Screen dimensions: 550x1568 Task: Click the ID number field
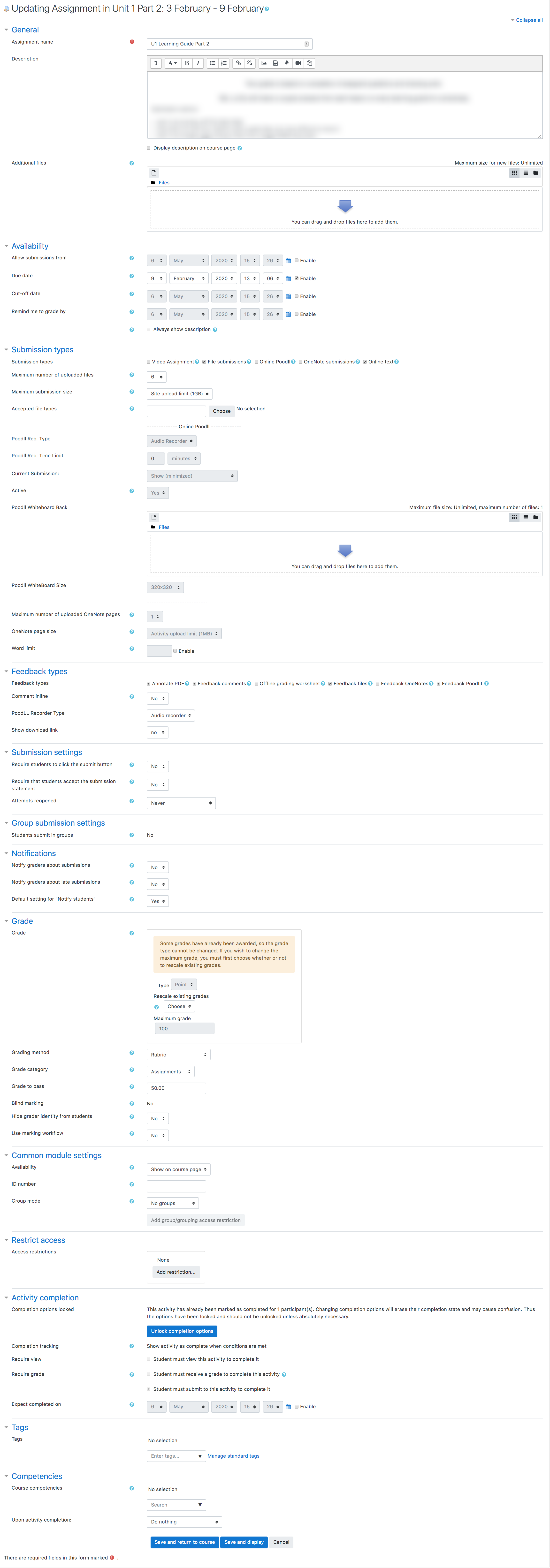tap(177, 1186)
